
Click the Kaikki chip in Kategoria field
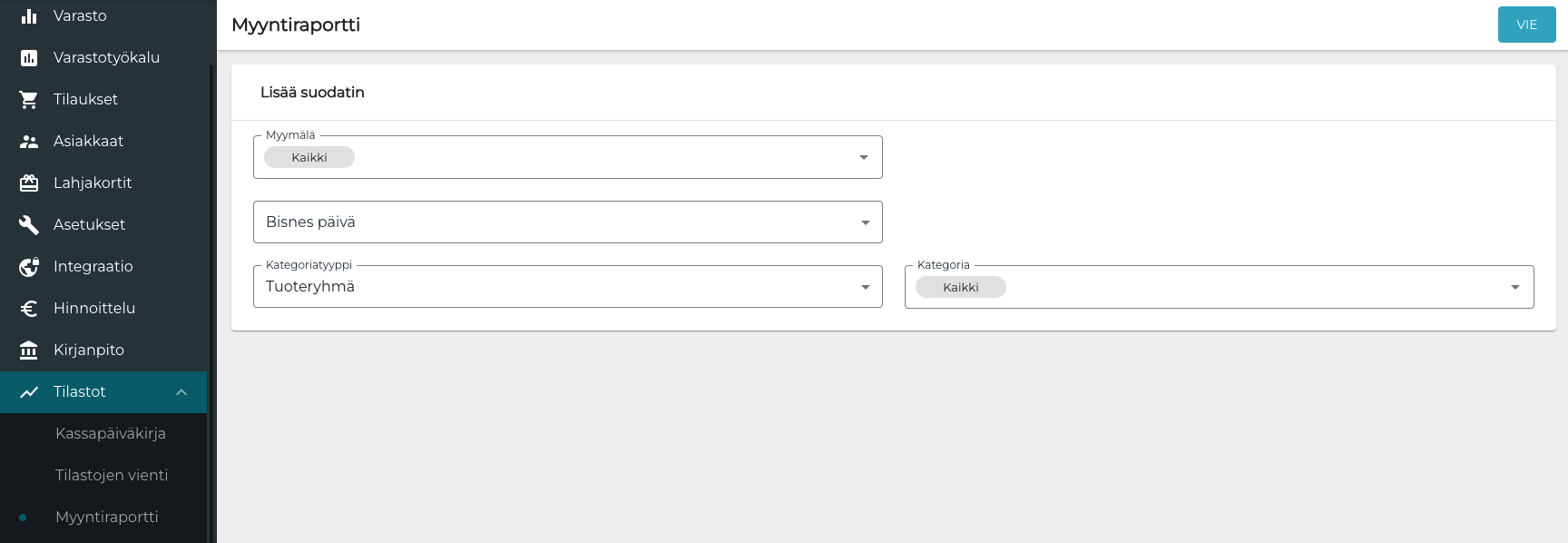(x=961, y=288)
